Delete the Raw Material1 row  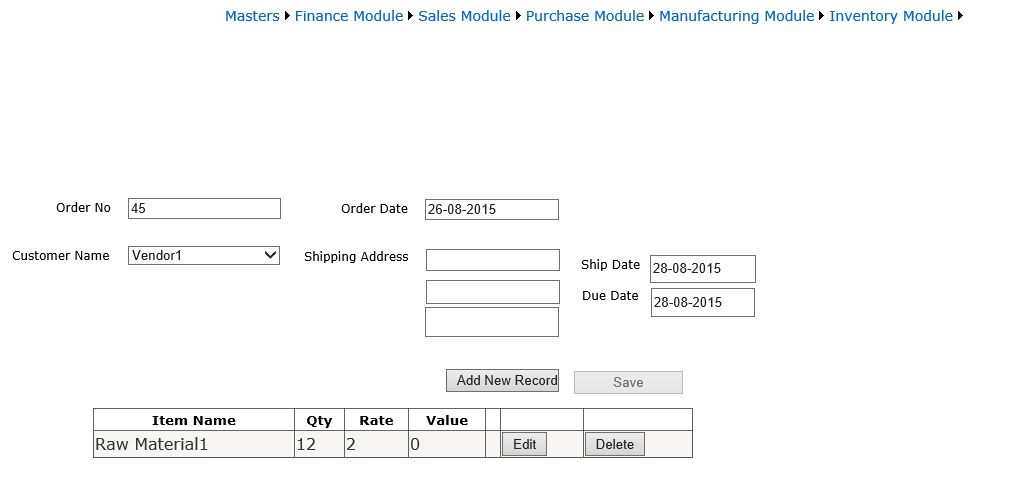[x=614, y=445]
